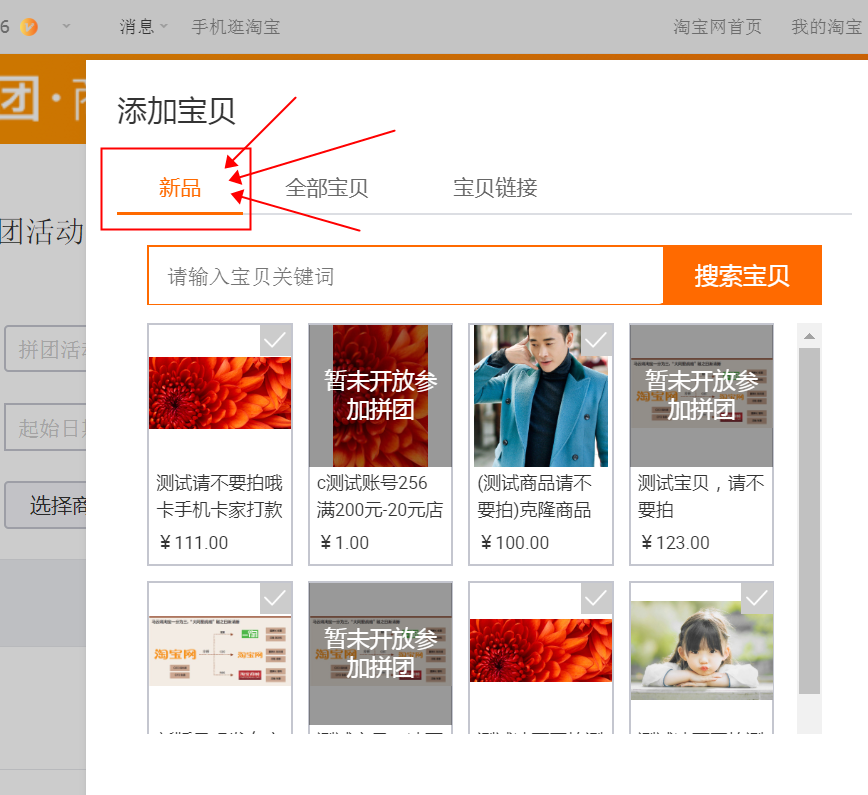The width and height of the screenshot is (868, 795).
Task: Click the product list scrollbar thumb
Action: (809, 520)
